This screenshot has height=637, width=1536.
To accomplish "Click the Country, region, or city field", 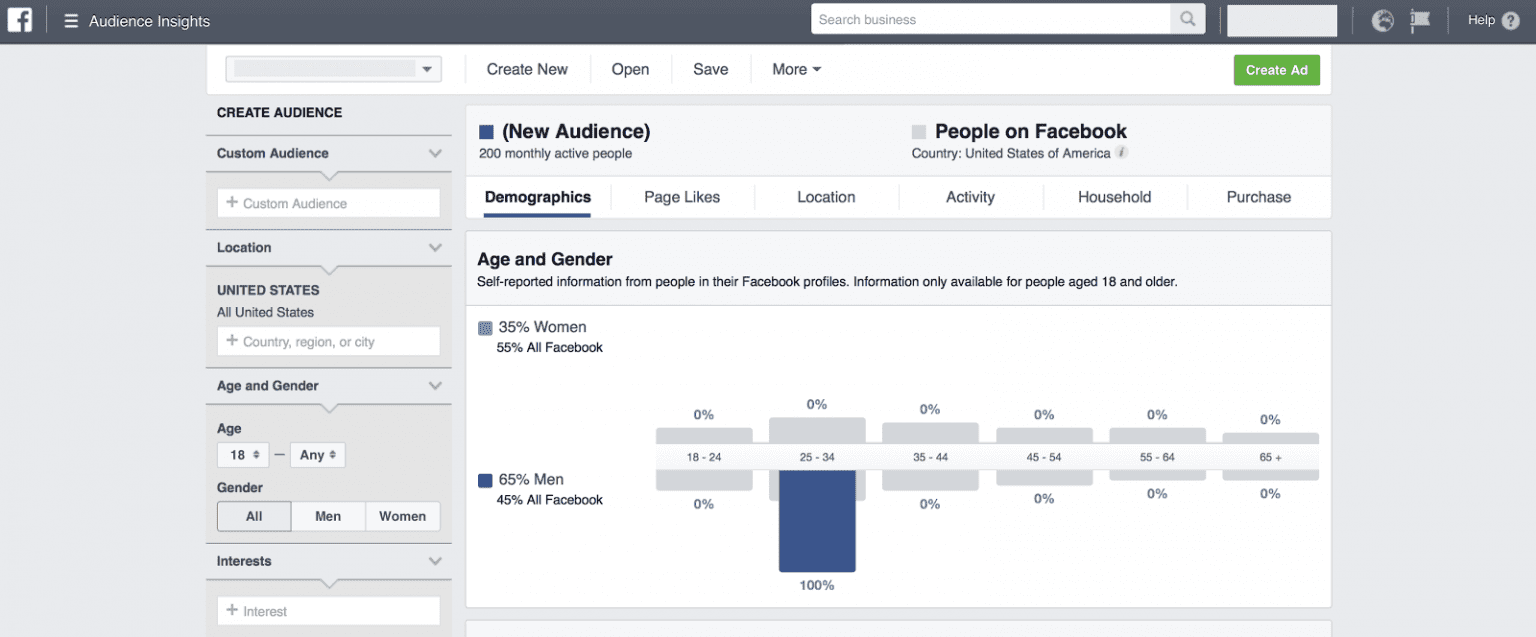I will (328, 342).
